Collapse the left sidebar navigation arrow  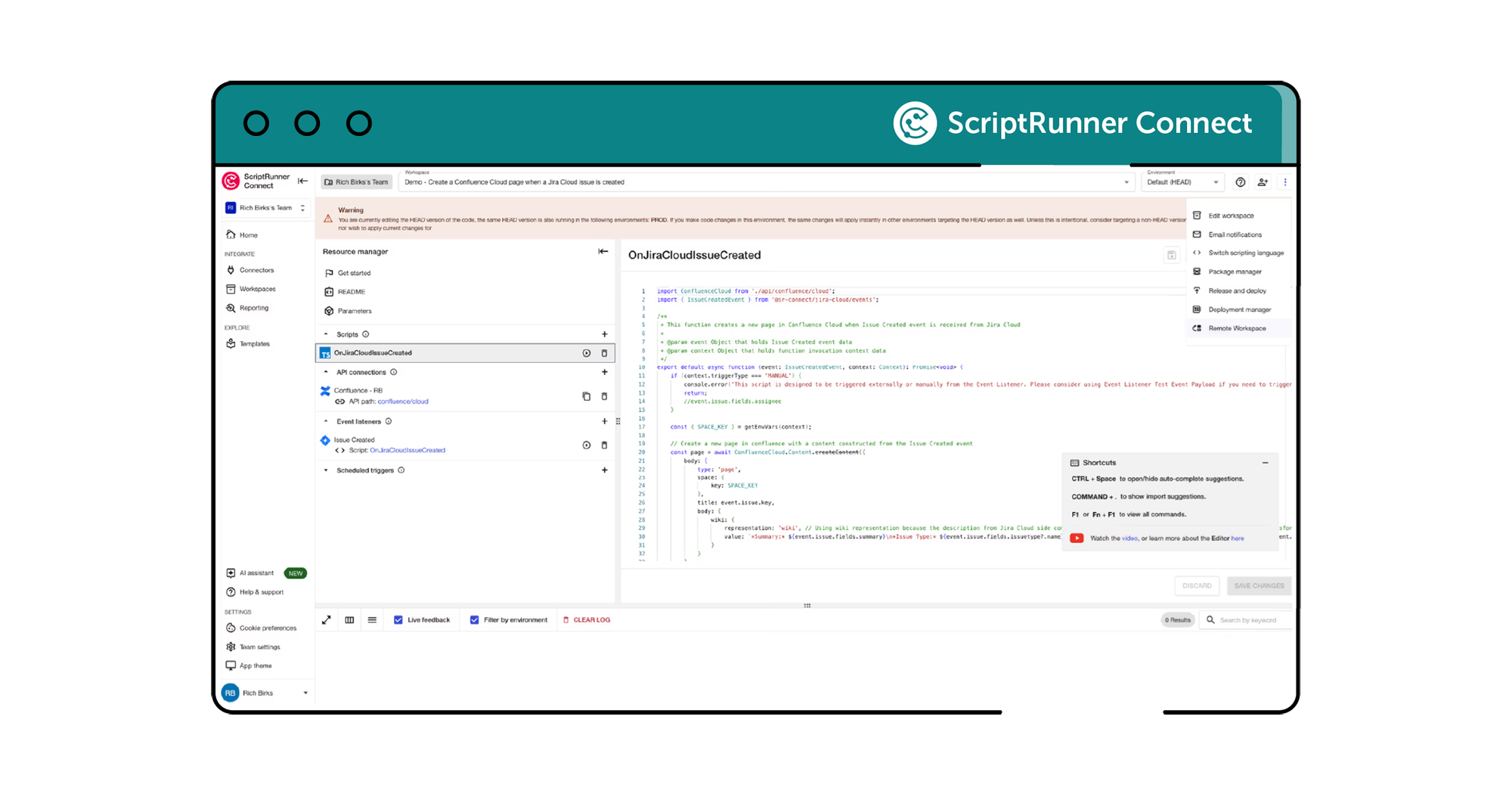tap(302, 181)
